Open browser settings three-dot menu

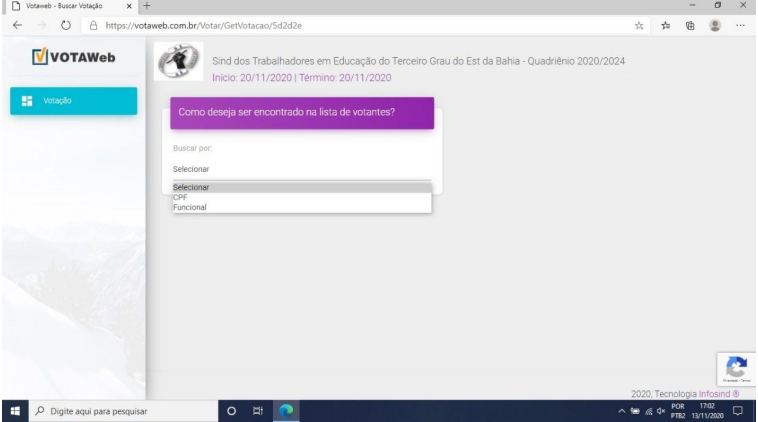pyautogui.click(x=742, y=26)
